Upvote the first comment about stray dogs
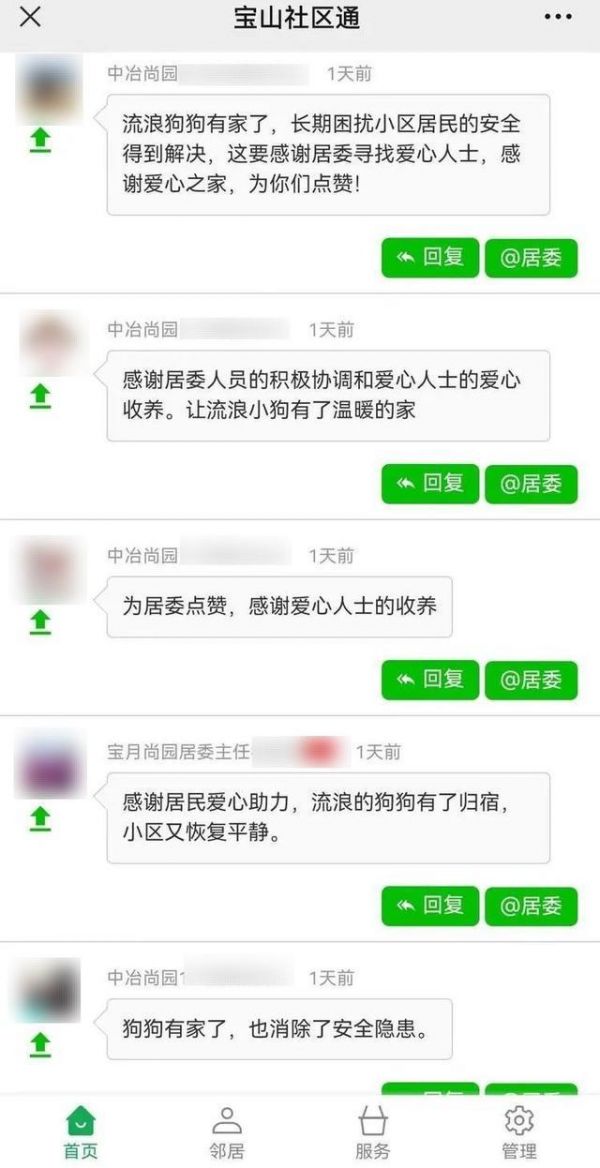 (40, 140)
